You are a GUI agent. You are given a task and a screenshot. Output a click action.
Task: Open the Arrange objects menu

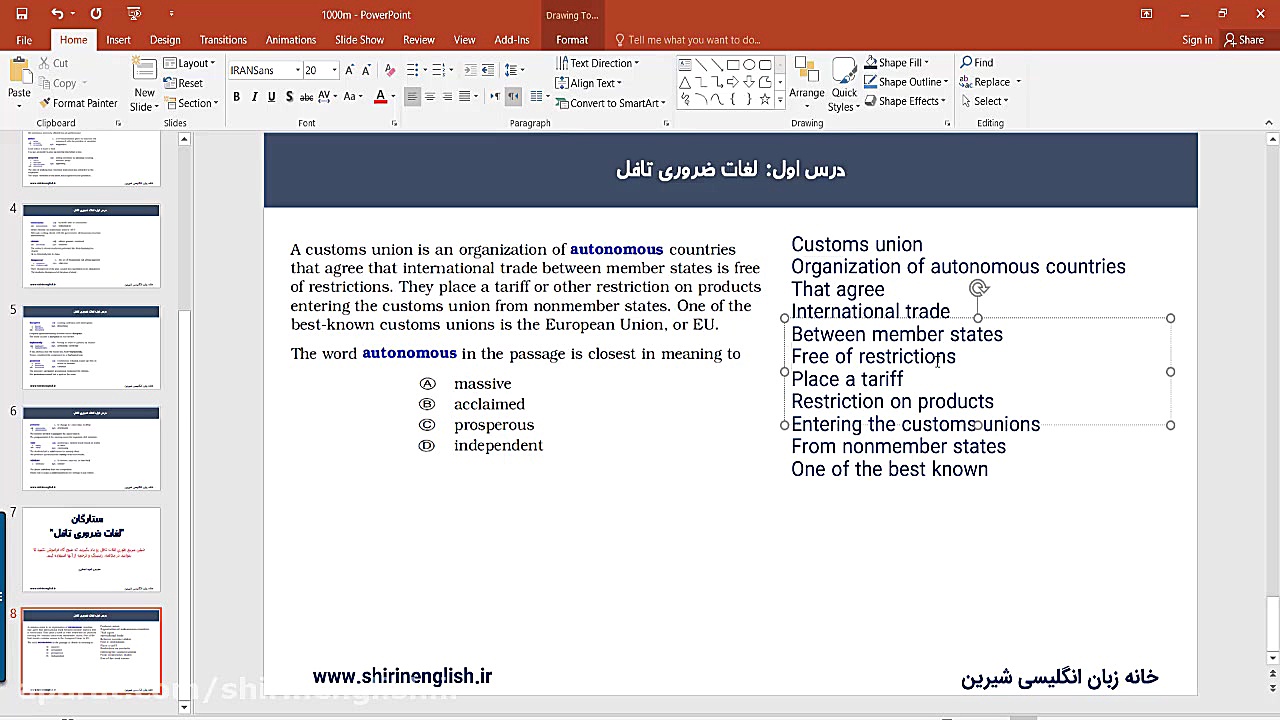point(807,84)
